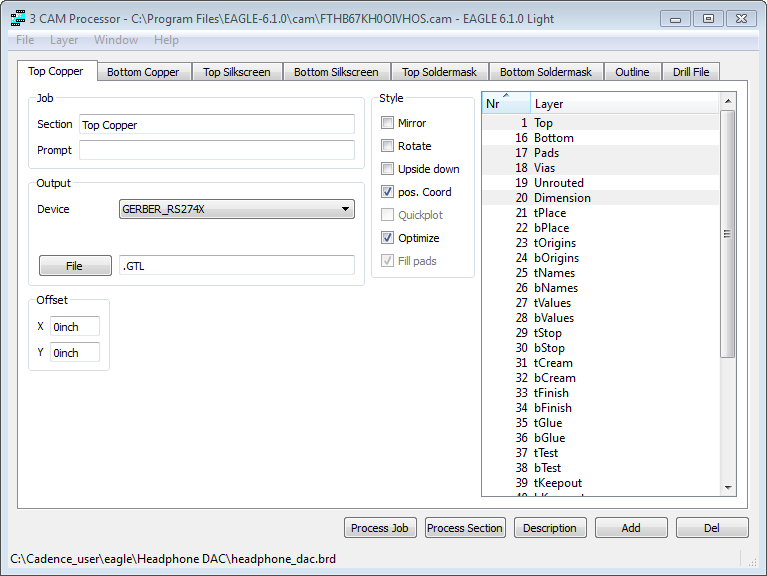Select layer 35 tGlue

pyautogui.click(x=601, y=423)
